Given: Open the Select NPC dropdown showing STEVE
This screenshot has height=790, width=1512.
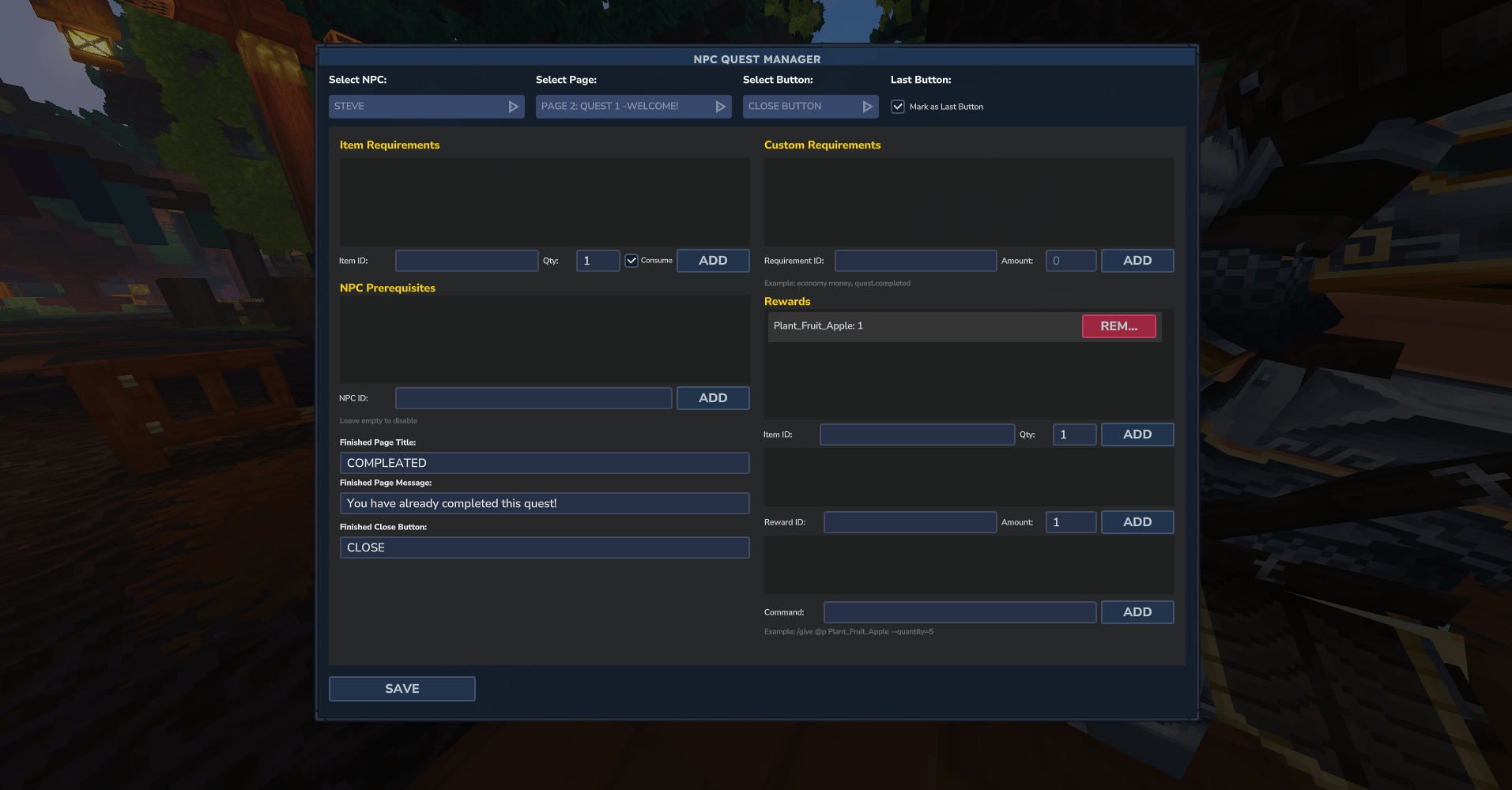Looking at the screenshot, I should coord(426,106).
